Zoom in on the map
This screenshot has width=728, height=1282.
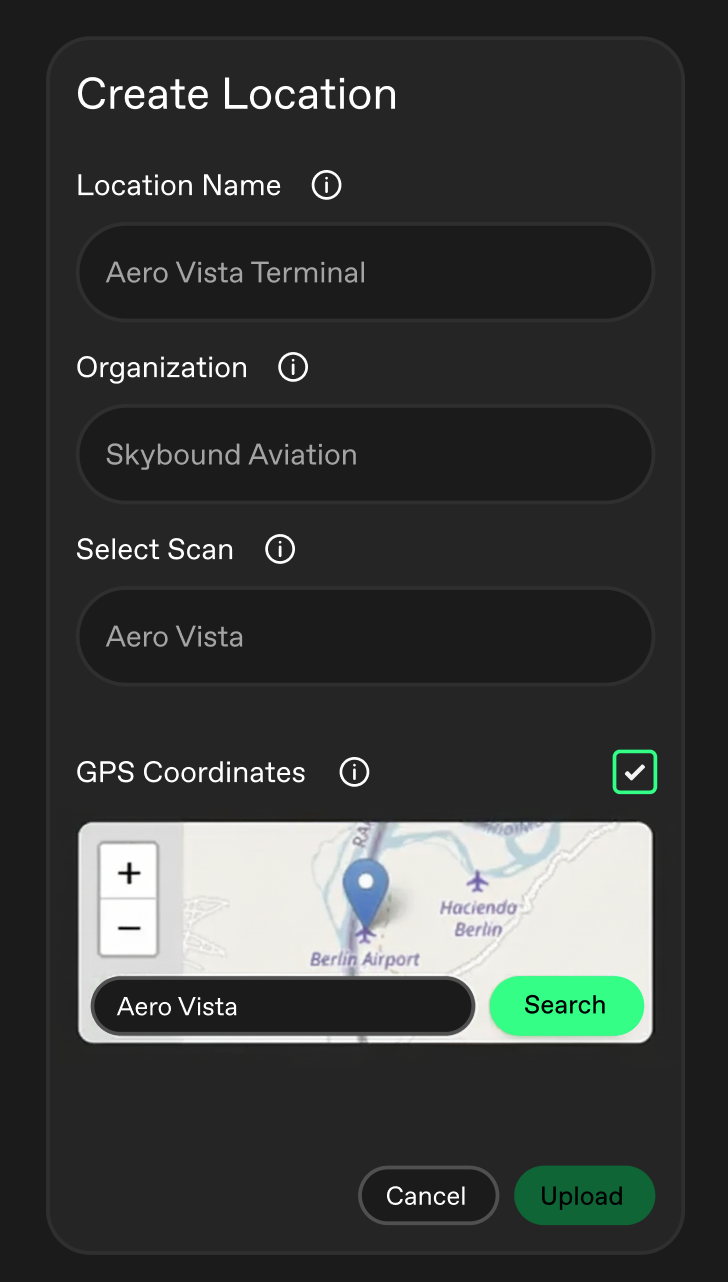pos(128,873)
